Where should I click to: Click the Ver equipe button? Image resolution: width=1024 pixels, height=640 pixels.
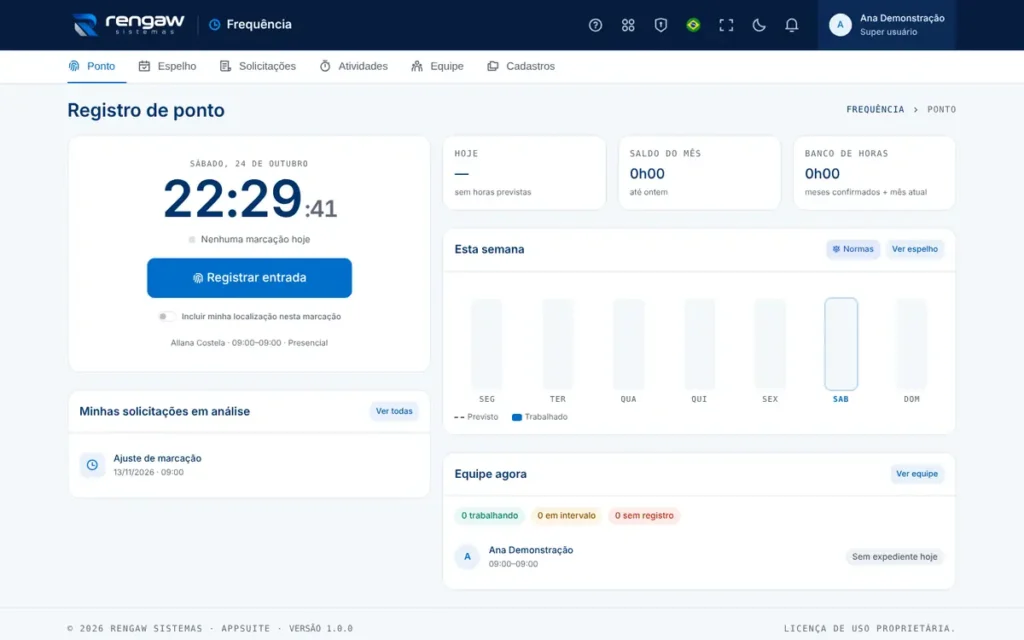tap(916, 473)
